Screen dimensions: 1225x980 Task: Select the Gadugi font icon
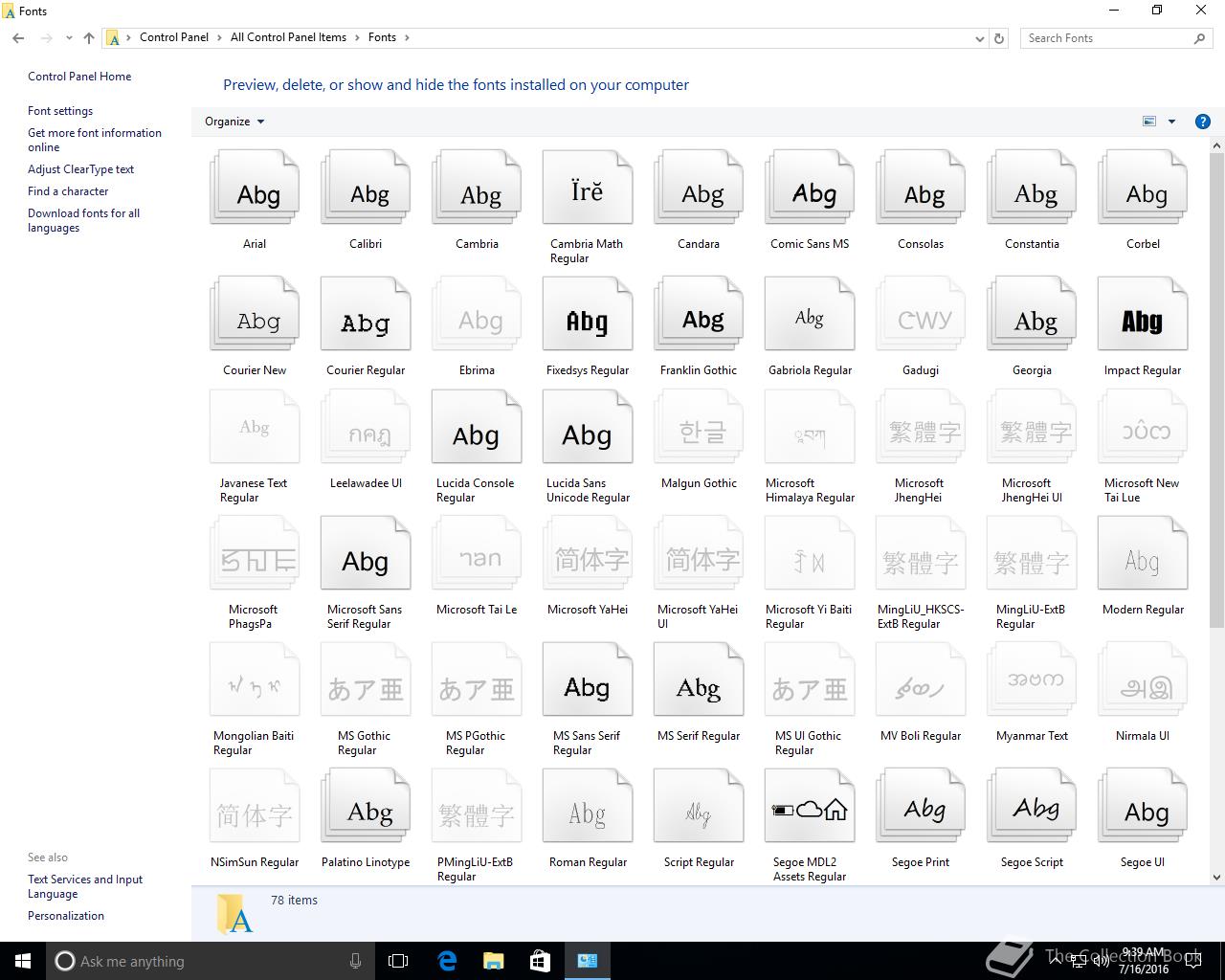pos(921,314)
